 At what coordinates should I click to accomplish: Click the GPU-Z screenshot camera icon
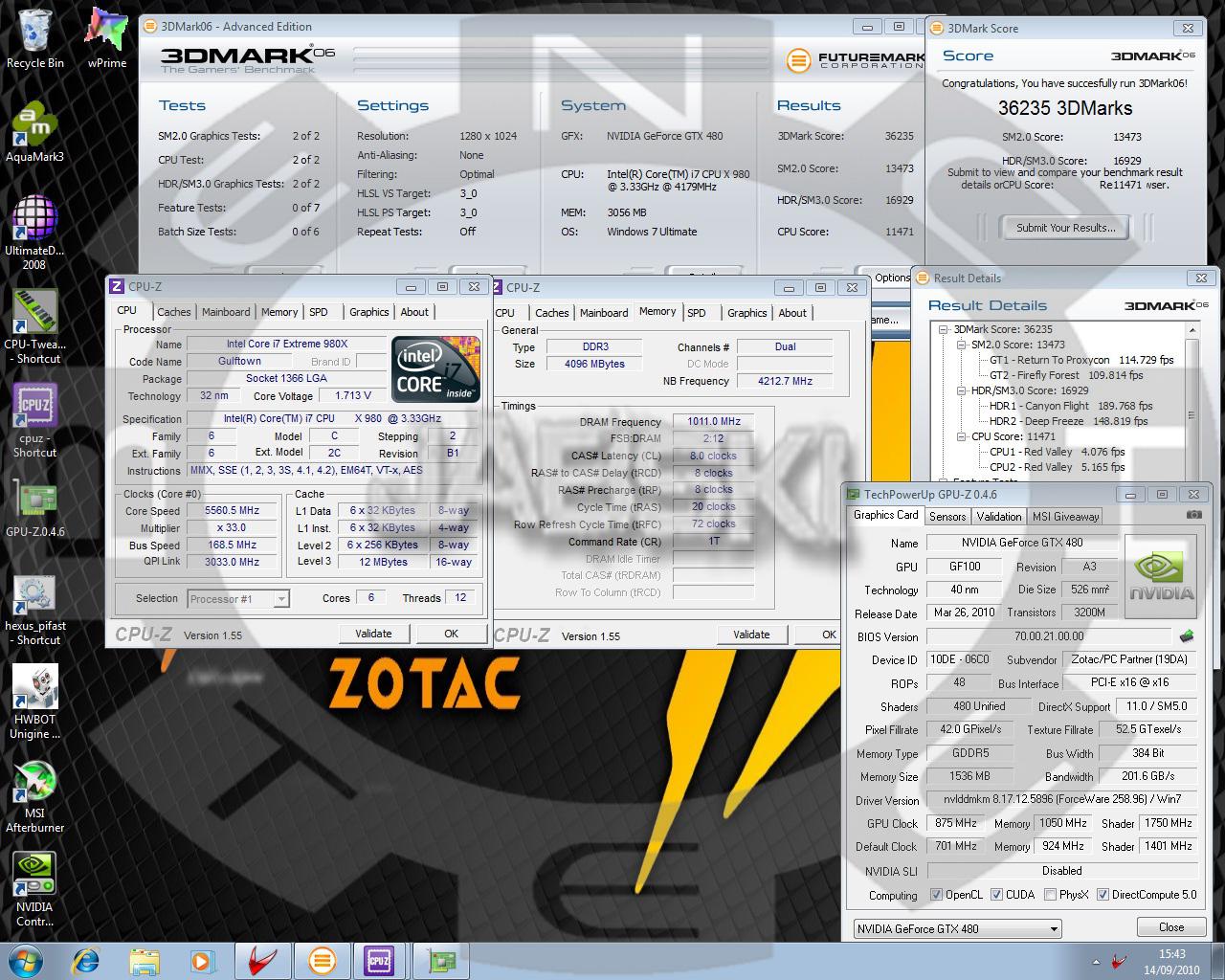click(1193, 515)
